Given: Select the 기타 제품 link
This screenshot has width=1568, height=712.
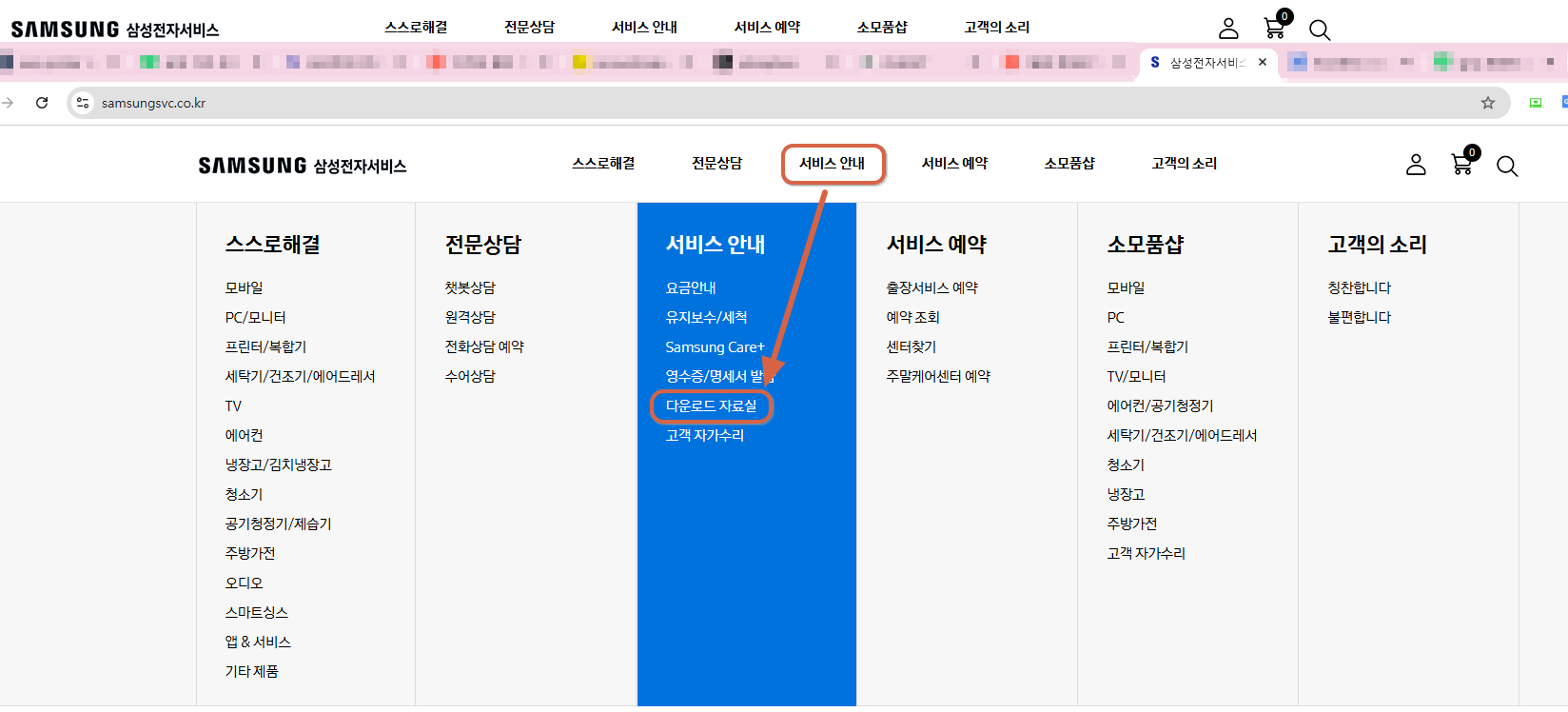Looking at the screenshot, I should 251,671.
